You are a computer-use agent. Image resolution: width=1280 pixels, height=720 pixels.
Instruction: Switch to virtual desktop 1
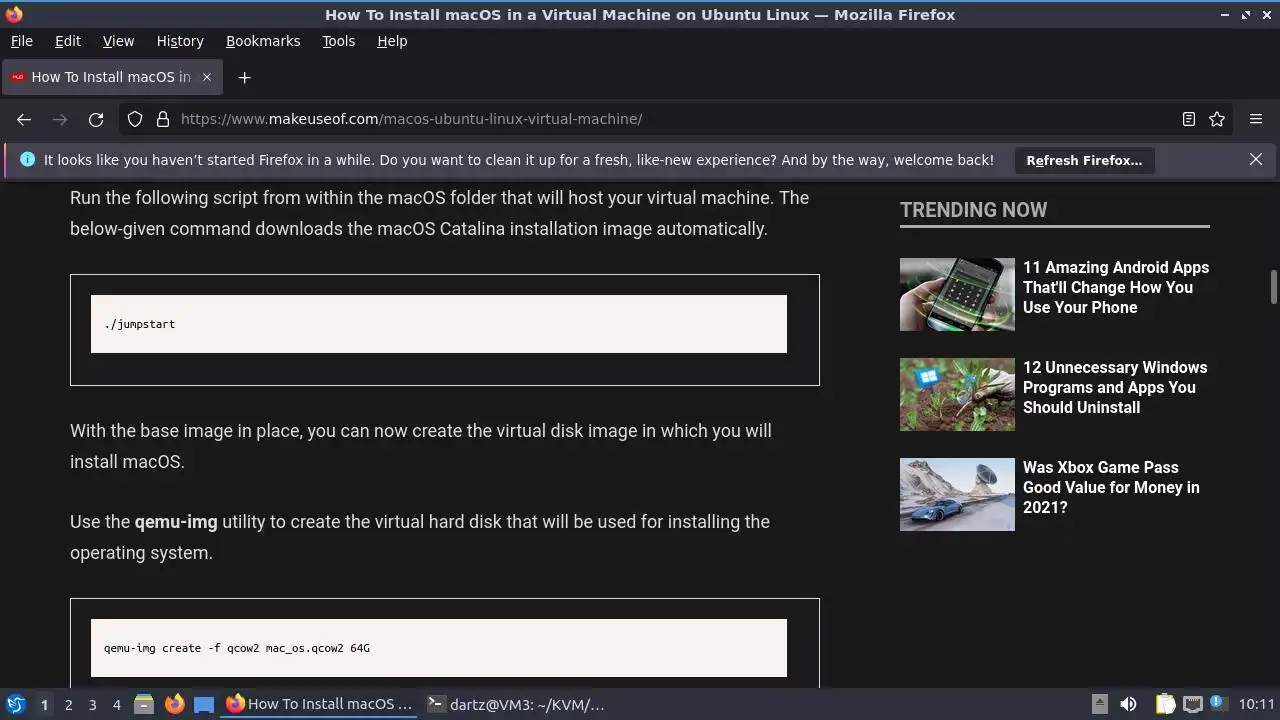tap(44, 705)
